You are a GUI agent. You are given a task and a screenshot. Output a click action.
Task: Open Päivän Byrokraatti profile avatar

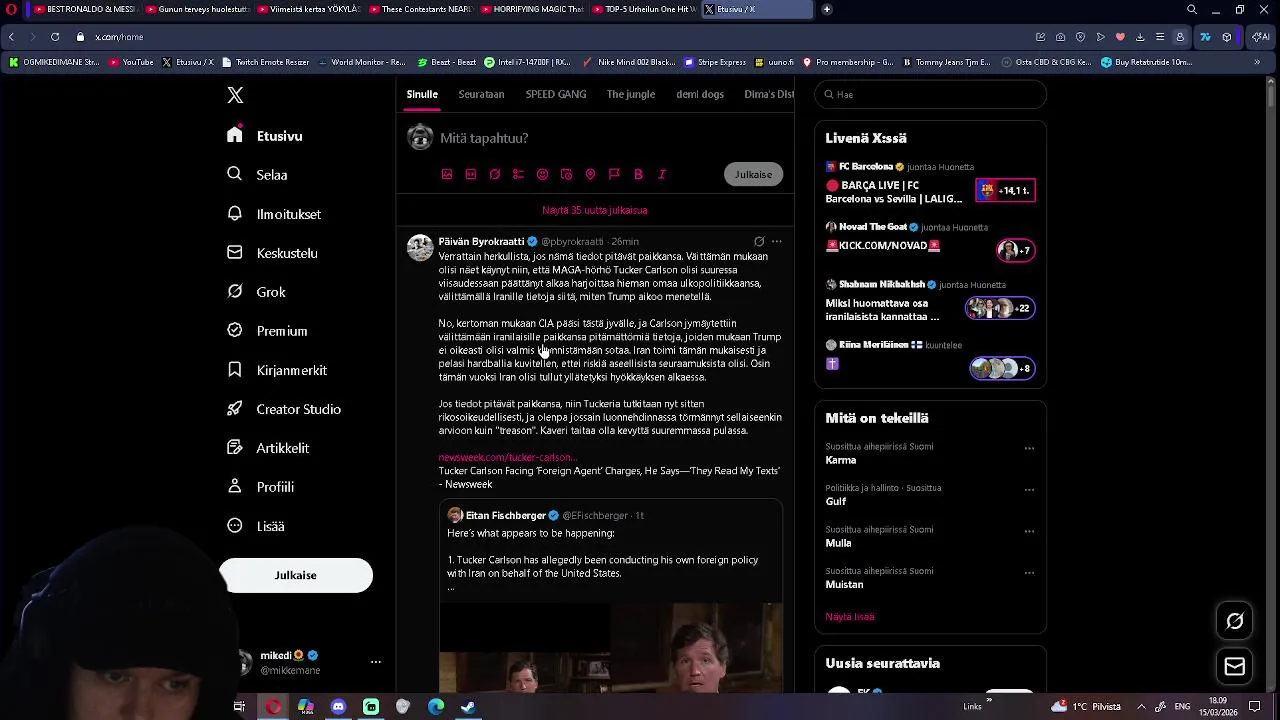tap(420, 247)
